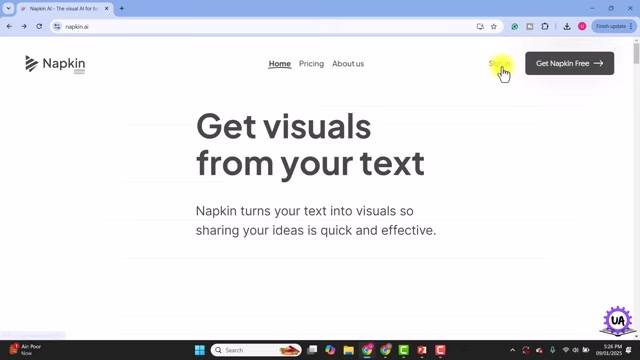Open the Windows Start menu
Image resolution: width=640 pixels, height=360 pixels.
pos(200,350)
